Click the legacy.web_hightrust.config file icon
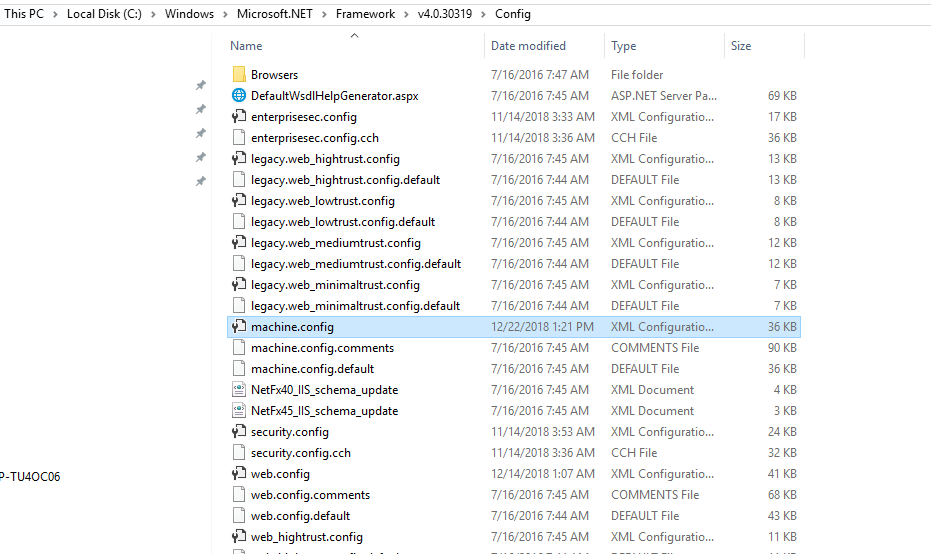This screenshot has height=554, width=931. tap(239, 159)
